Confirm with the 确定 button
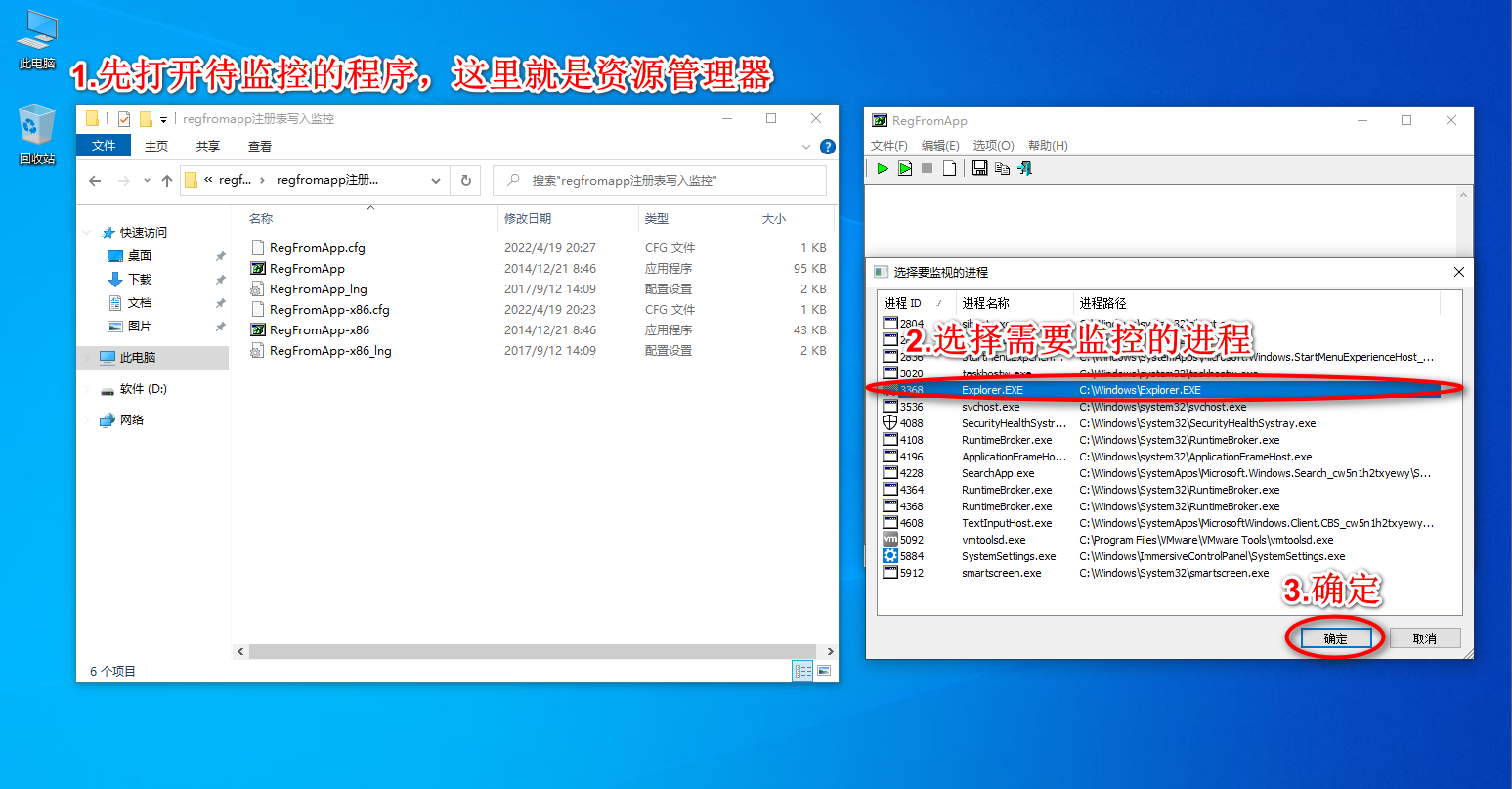Viewport: 1512px width, 789px height. pyautogui.click(x=1336, y=638)
